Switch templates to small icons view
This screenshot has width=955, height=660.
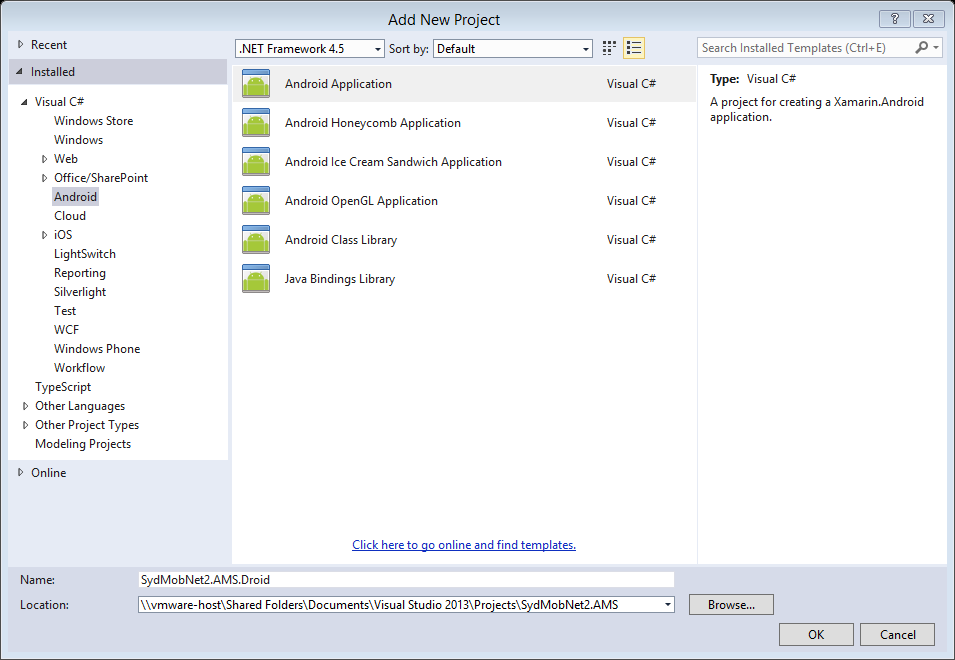(609, 47)
